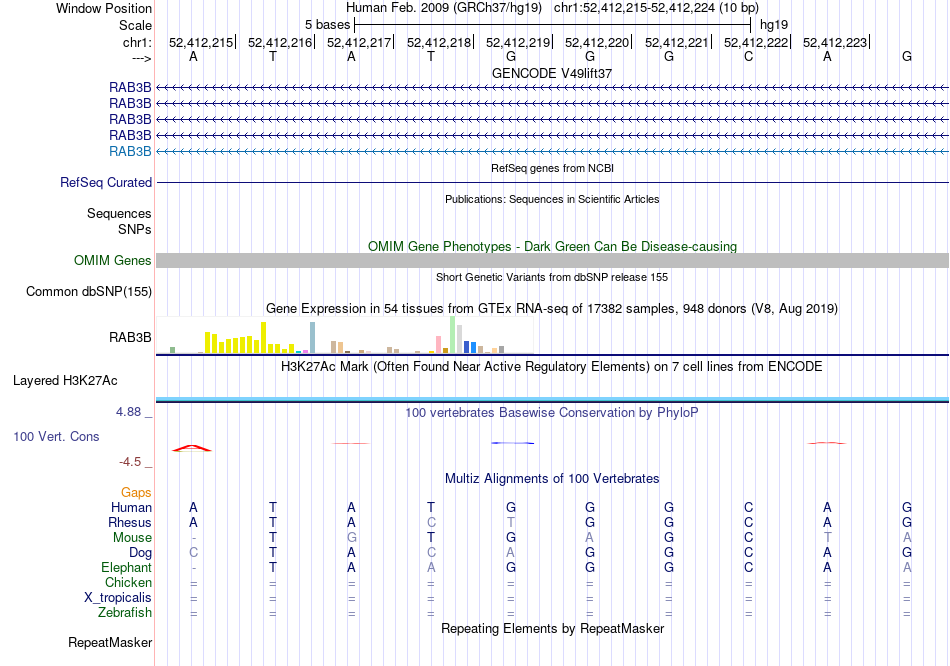Click the X_tropicalis alignment row label
The width and height of the screenshot is (950, 666).
(118, 598)
